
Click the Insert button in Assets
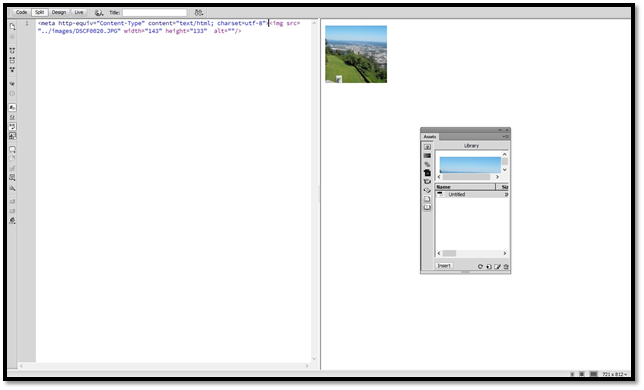(444, 266)
